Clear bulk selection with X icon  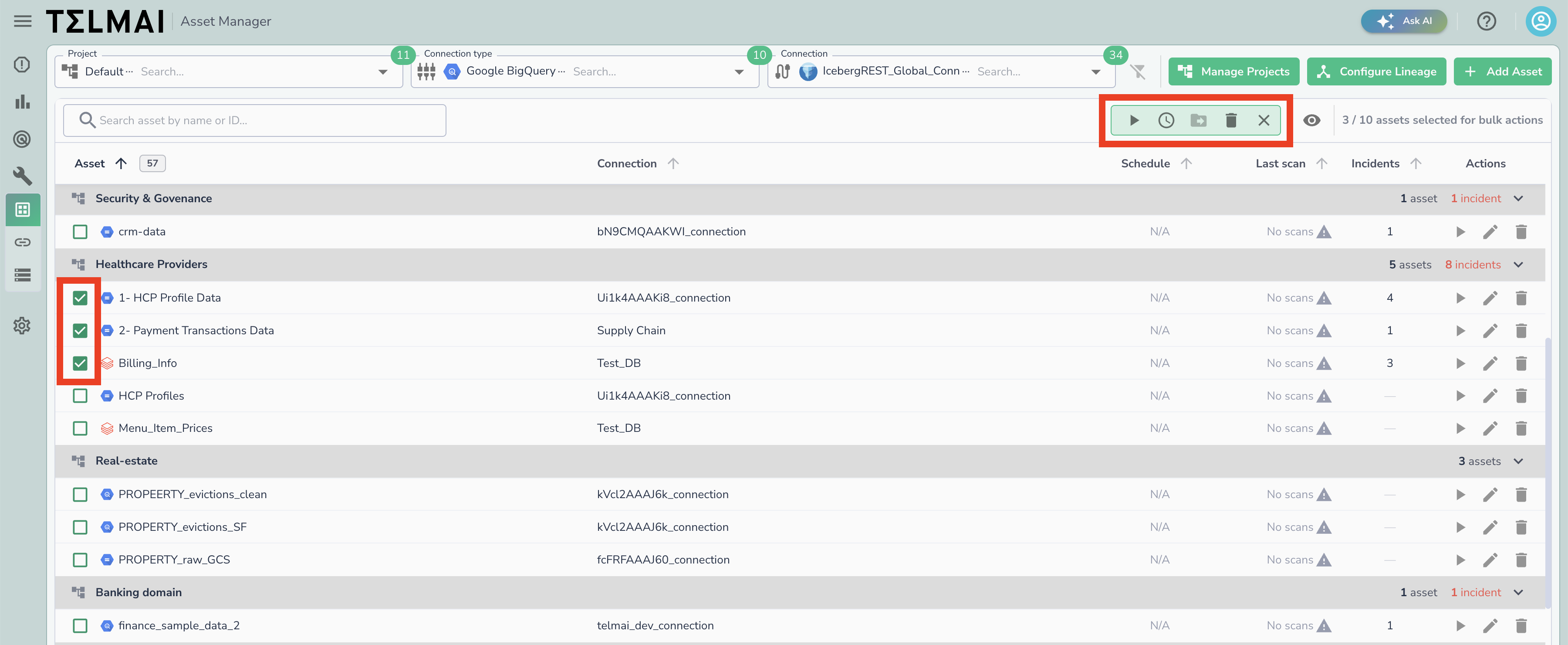coord(1264,121)
